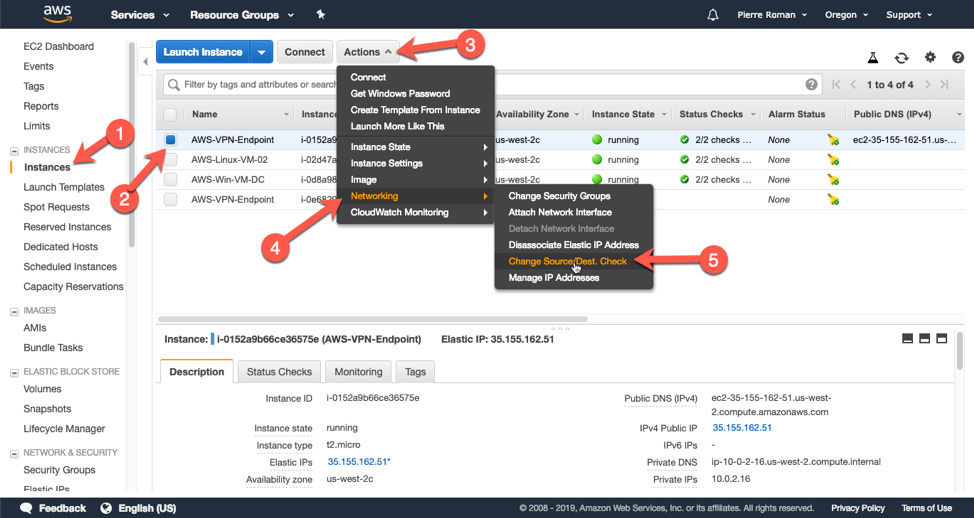Click the instance filter search field
The height and width of the screenshot is (518, 974).
(493, 84)
